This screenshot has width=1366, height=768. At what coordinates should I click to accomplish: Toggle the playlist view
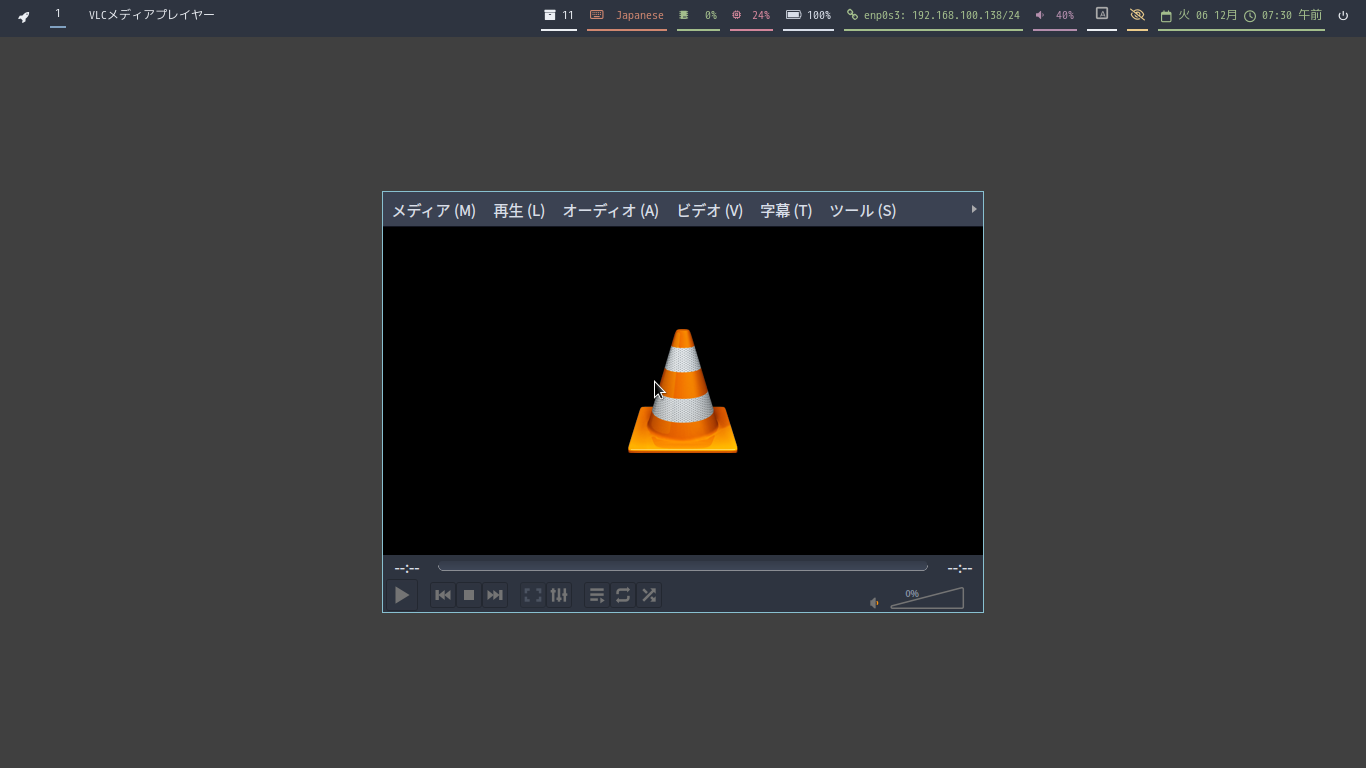pos(597,595)
